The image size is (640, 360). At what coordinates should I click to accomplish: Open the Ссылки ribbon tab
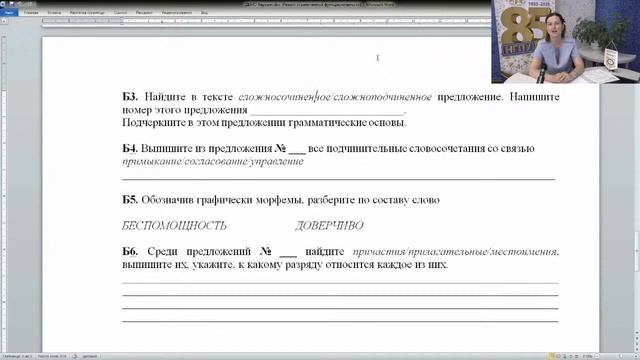120,13
